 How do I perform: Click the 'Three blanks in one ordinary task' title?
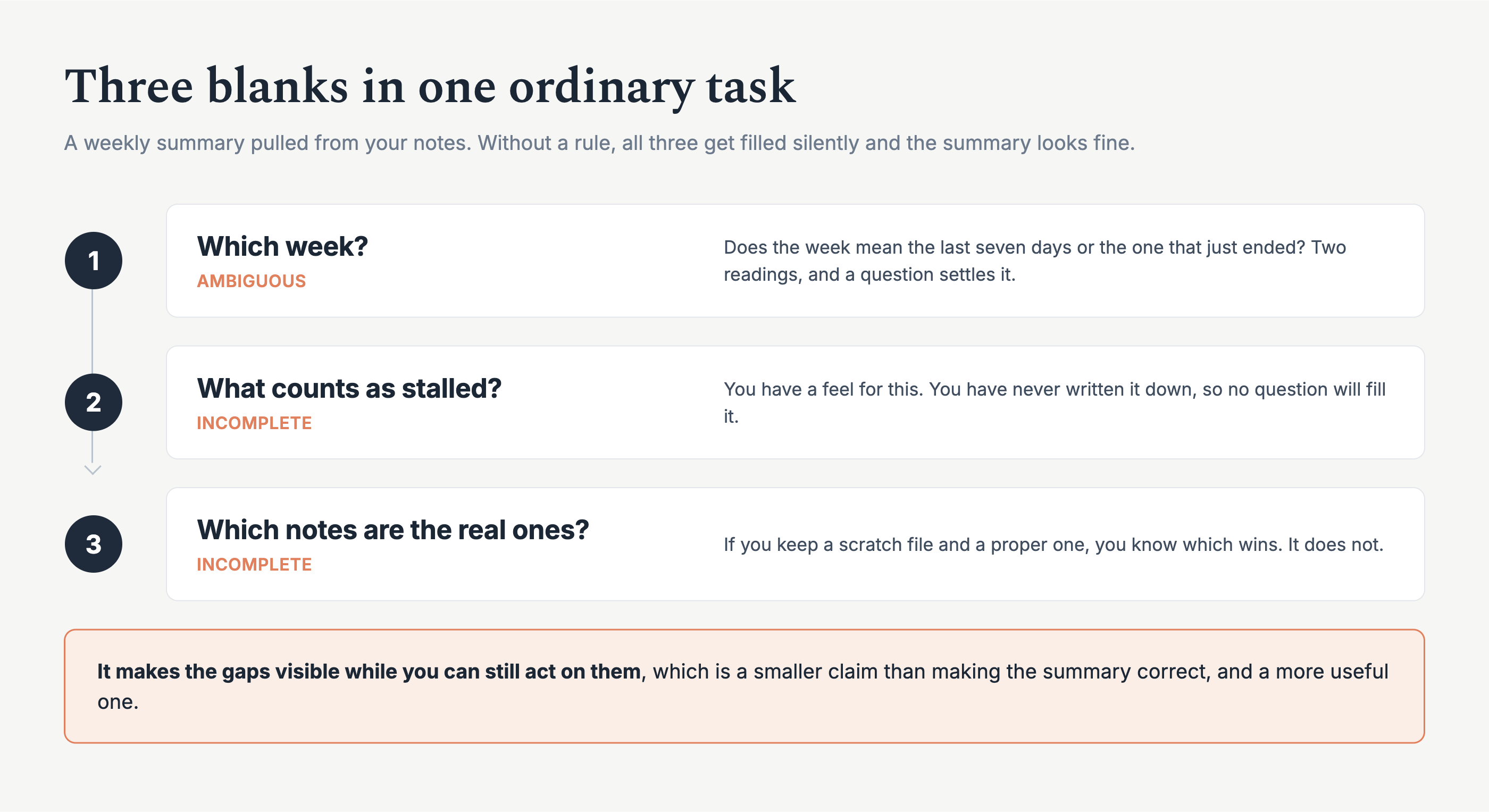click(x=430, y=86)
